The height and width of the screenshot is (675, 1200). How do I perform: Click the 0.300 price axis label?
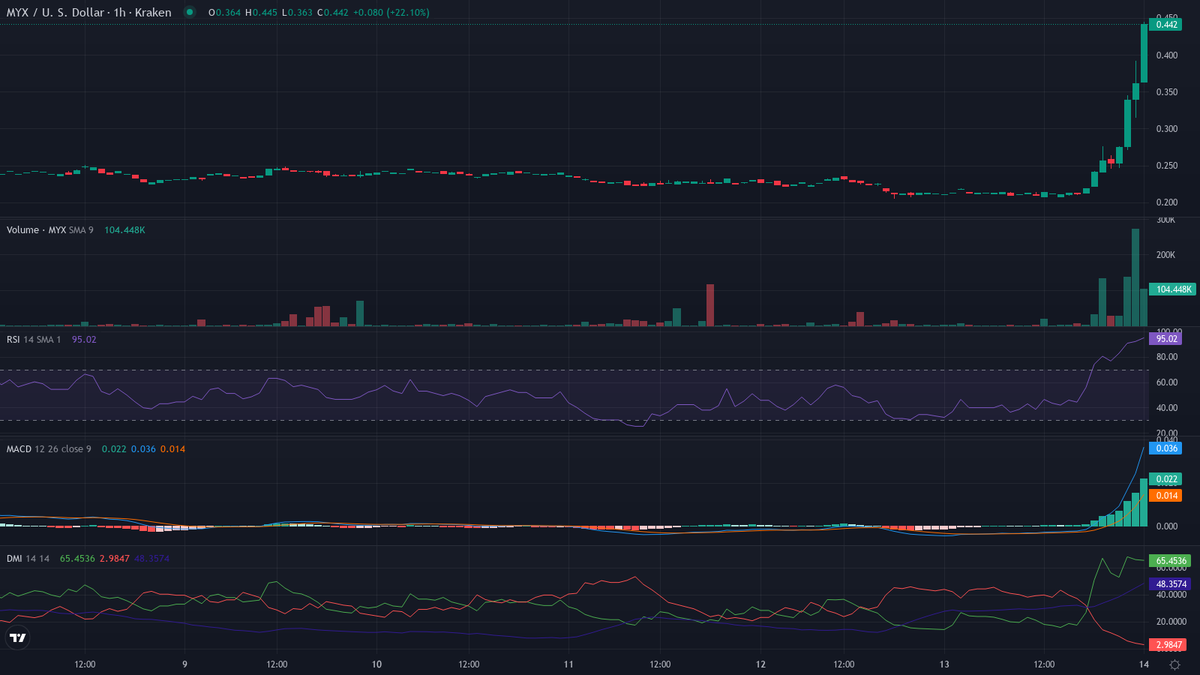(x=1166, y=129)
